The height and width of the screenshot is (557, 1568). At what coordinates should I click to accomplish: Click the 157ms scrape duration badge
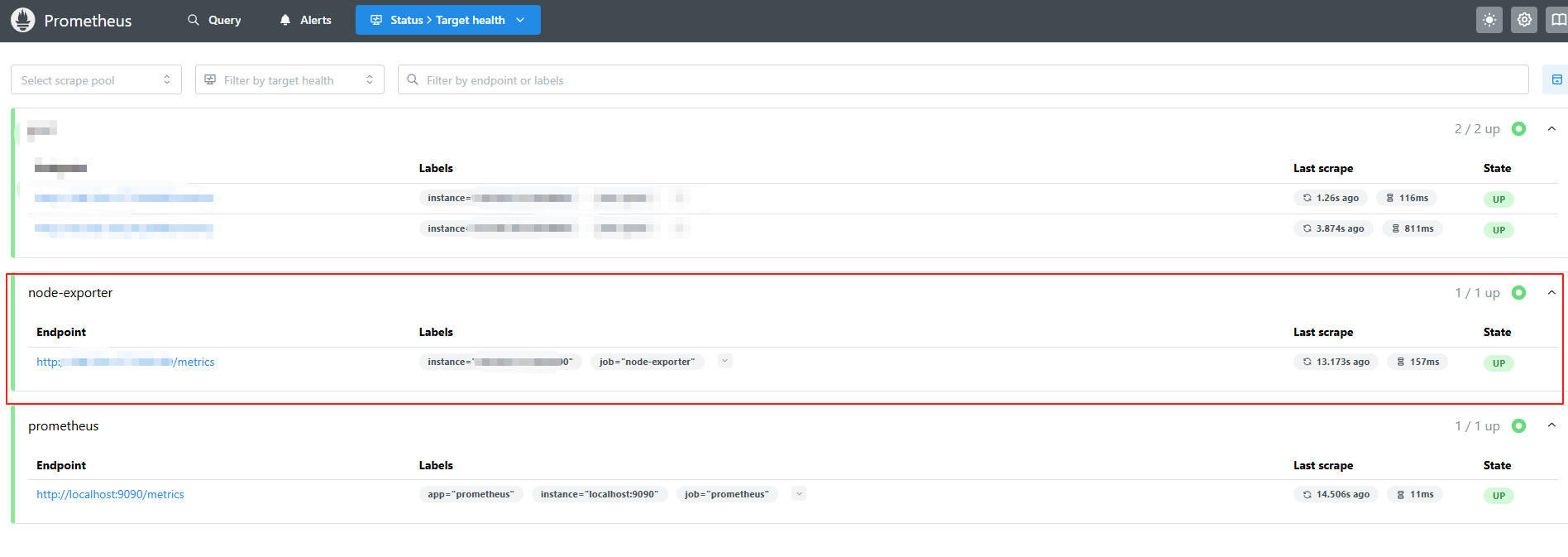pos(1417,362)
